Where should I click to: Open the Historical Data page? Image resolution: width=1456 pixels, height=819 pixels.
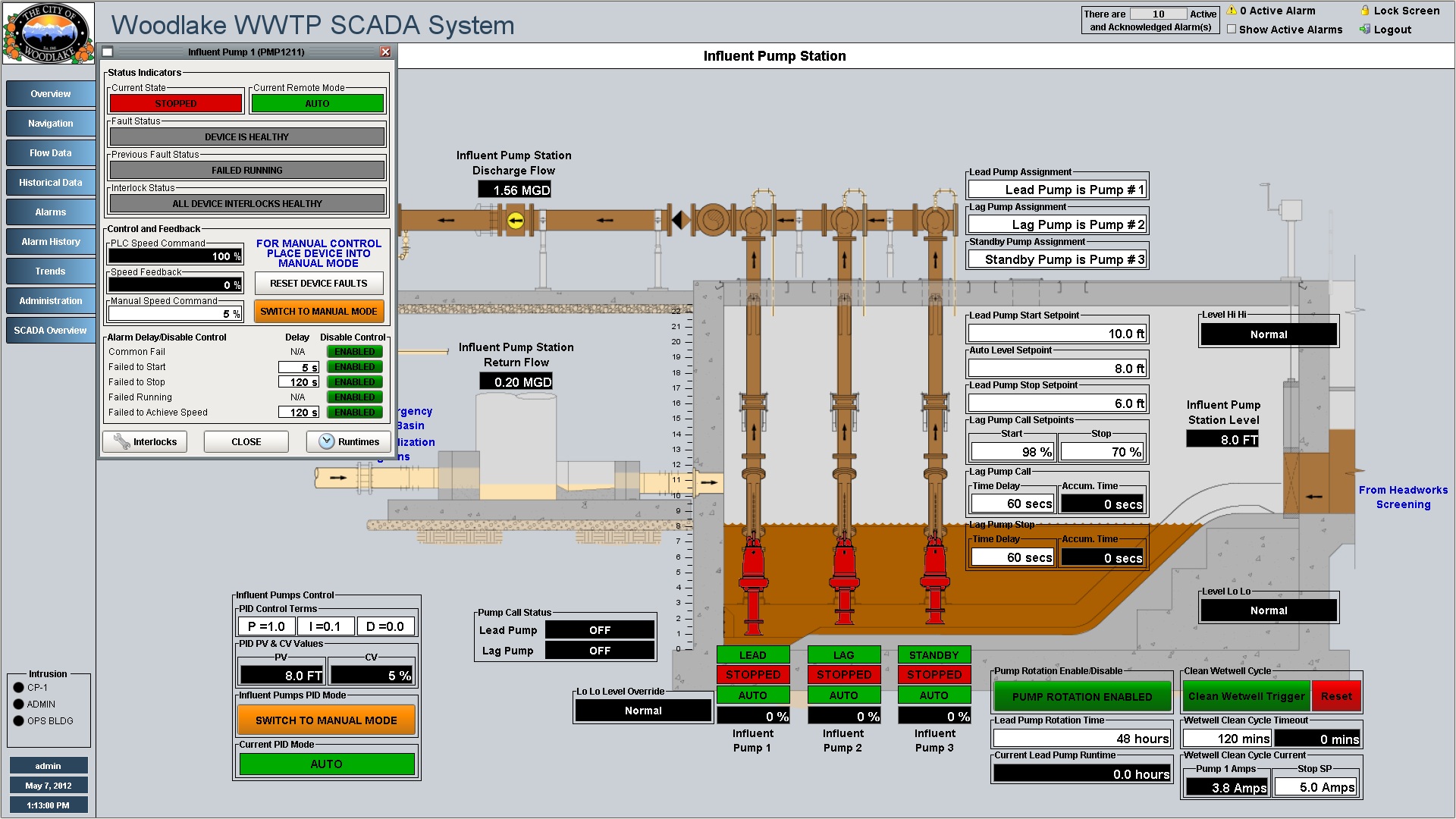pos(51,183)
